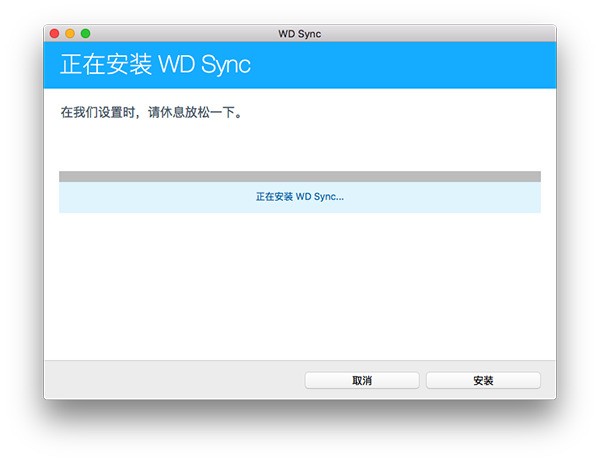Click empty space on the right of the blue header
The image size is (600, 462).
click(450, 65)
